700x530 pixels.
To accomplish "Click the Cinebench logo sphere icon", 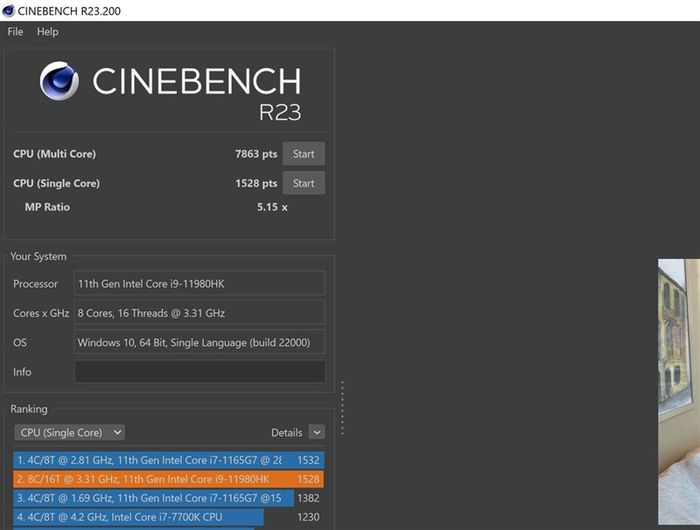I will coord(59,81).
